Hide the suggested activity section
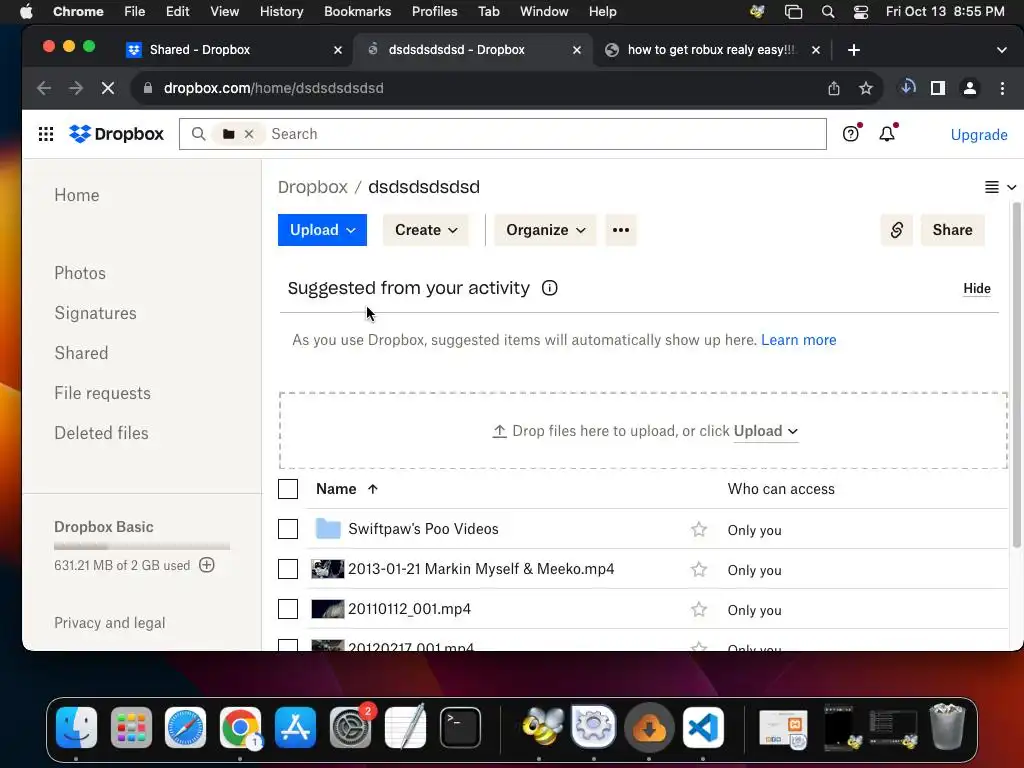 976,289
